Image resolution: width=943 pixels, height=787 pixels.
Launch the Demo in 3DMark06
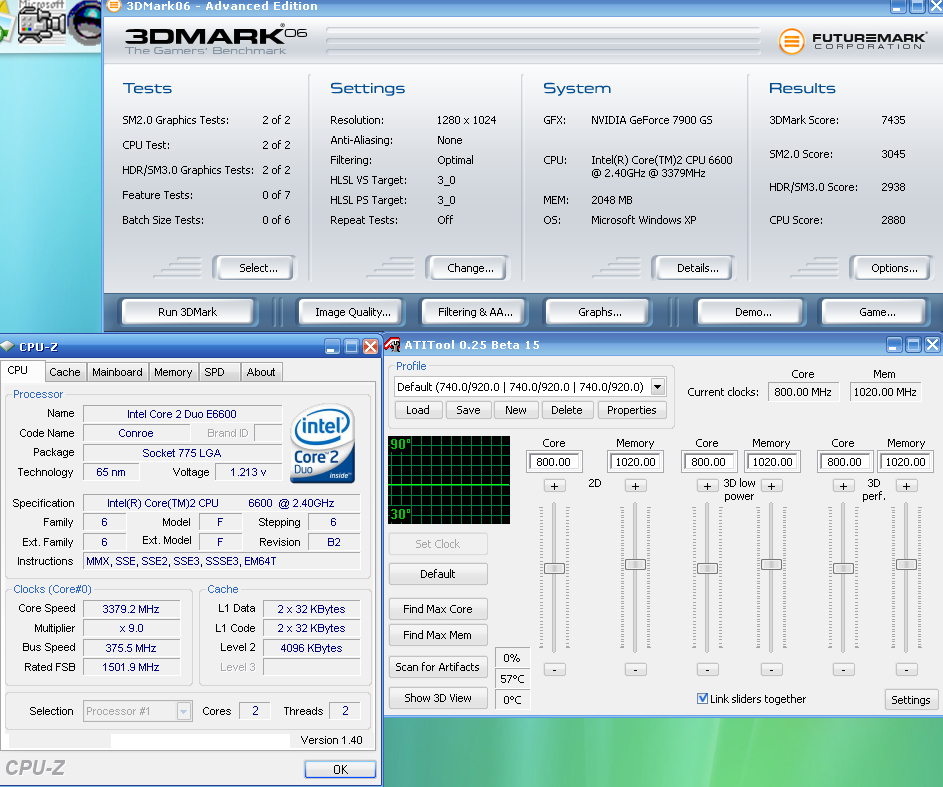point(753,312)
